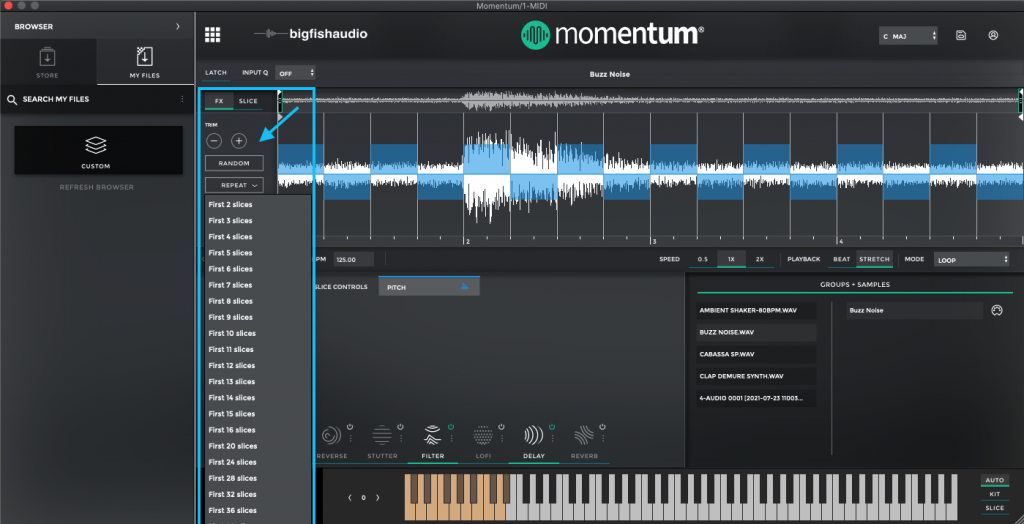The image size is (1024, 524).
Task: Open the dotted options under the Delay power button
Action: [x=552, y=438]
